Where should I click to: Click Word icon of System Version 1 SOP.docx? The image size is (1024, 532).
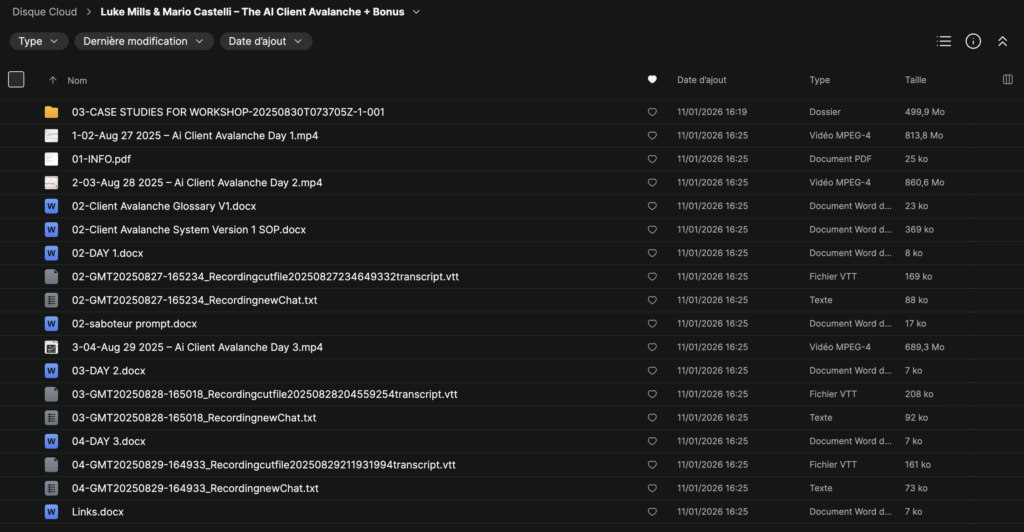point(51,230)
